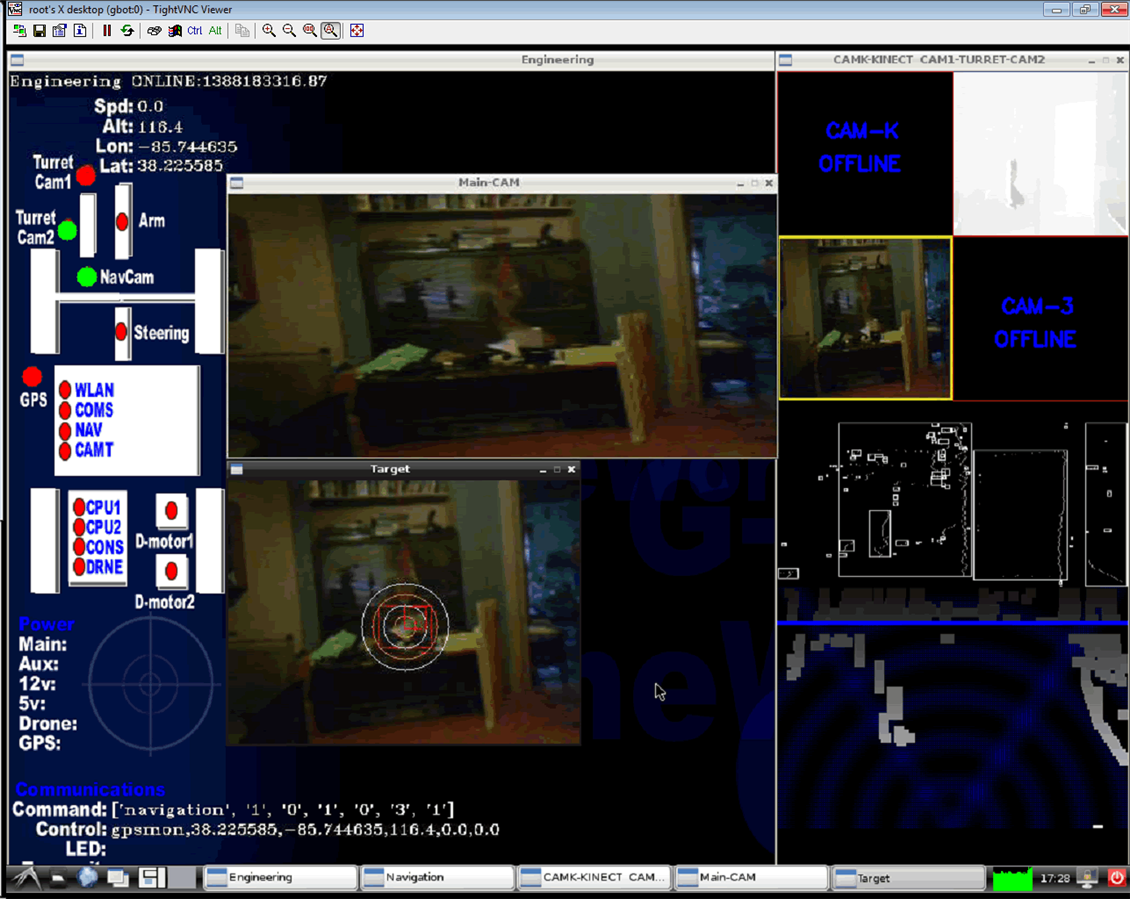This screenshot has height=899, width=1130.
Task: Click the gpsmon Control string text
Action: 306,830
